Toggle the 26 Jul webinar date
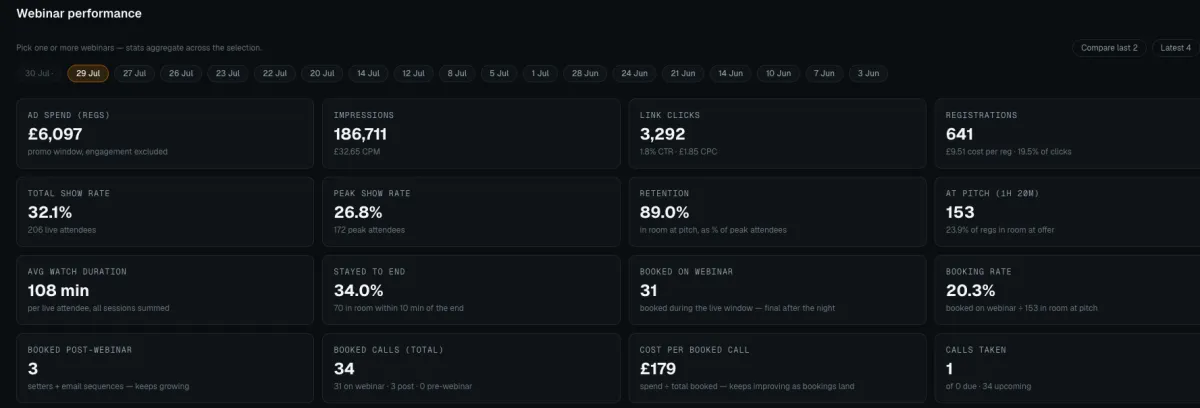This screenshot has width=1200, height=408. coord(181,73)
